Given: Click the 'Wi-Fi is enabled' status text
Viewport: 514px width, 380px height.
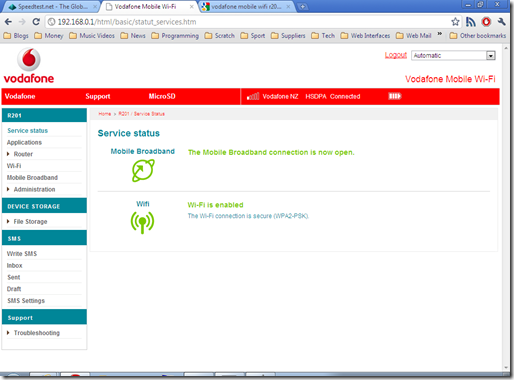Looking at the screenshot, I should click(215, 205).
